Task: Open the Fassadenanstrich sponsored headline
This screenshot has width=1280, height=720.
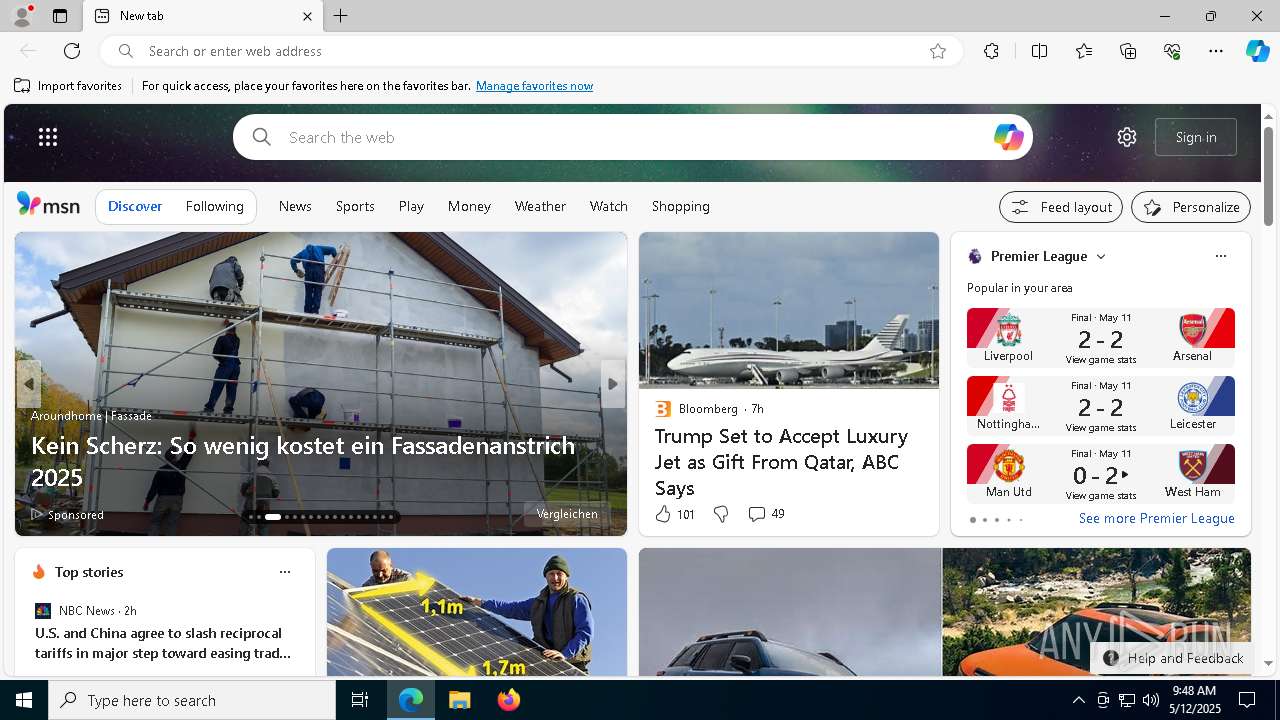Action: [x=303, y=461]
